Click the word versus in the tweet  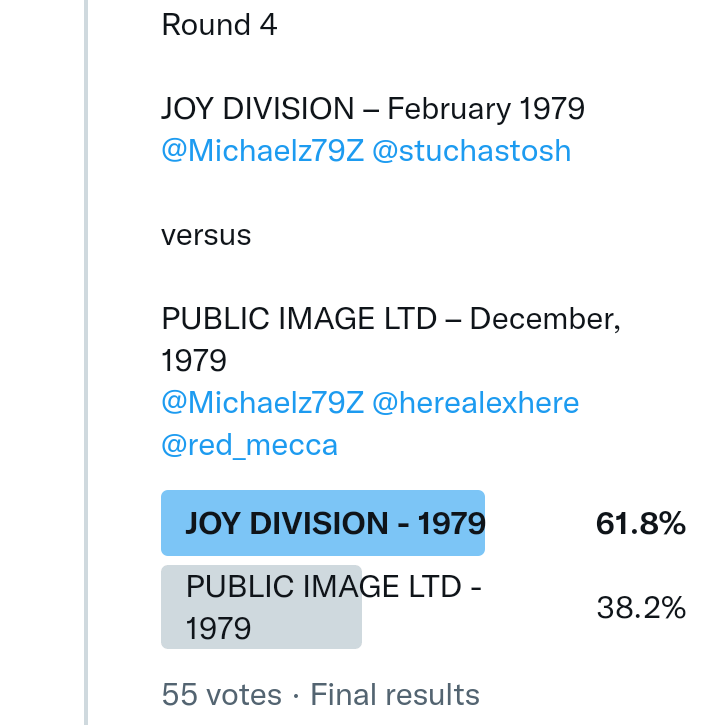[206, 235]
